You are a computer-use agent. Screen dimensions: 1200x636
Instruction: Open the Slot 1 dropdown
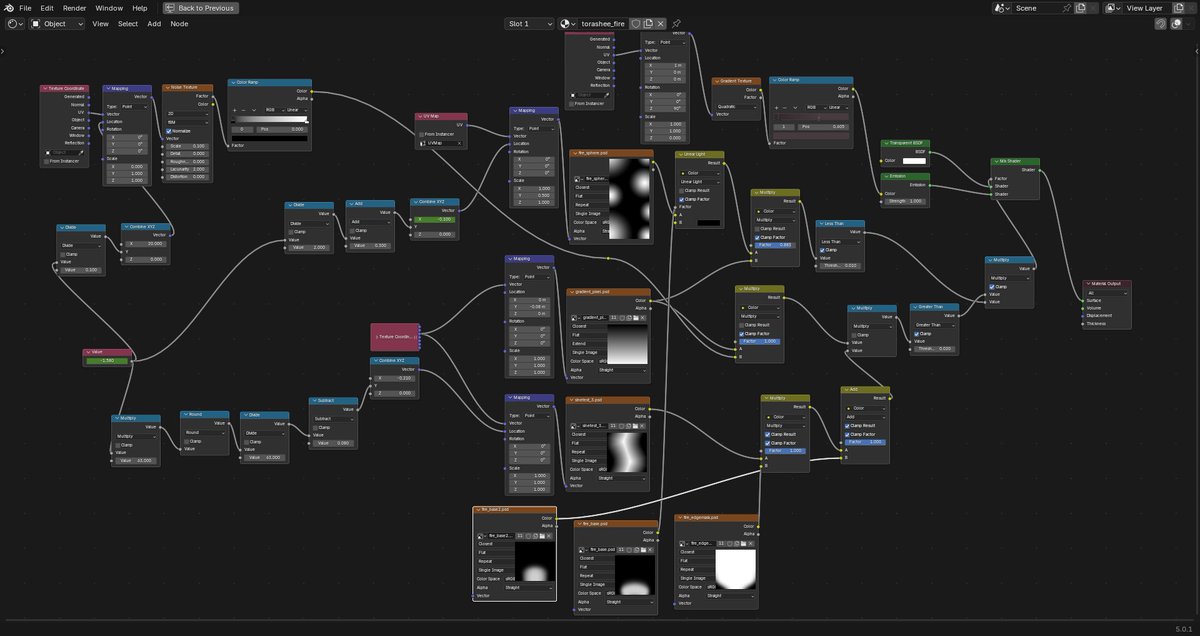point(529,23)
